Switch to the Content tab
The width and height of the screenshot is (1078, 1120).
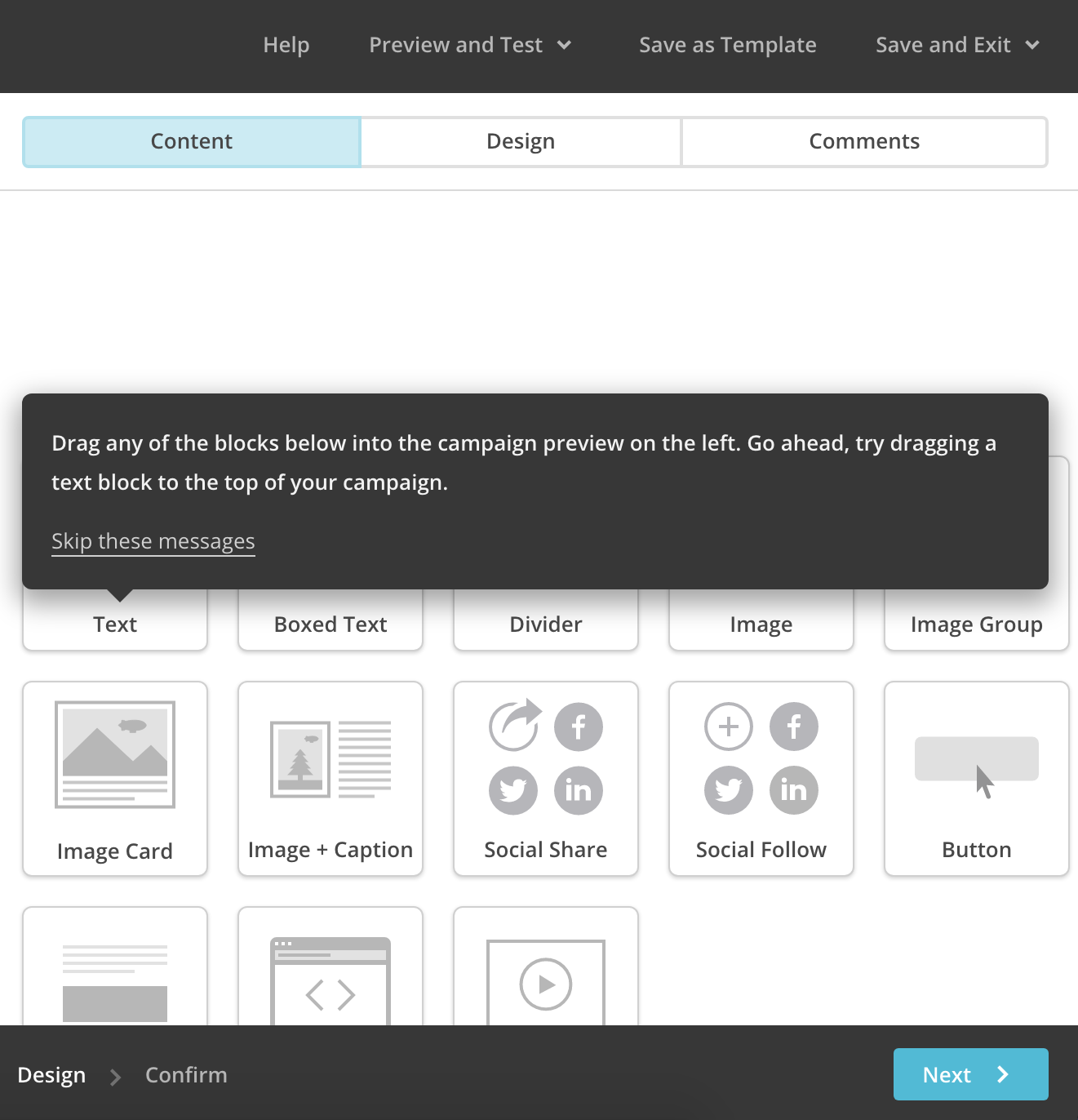[x=192, y=142]
